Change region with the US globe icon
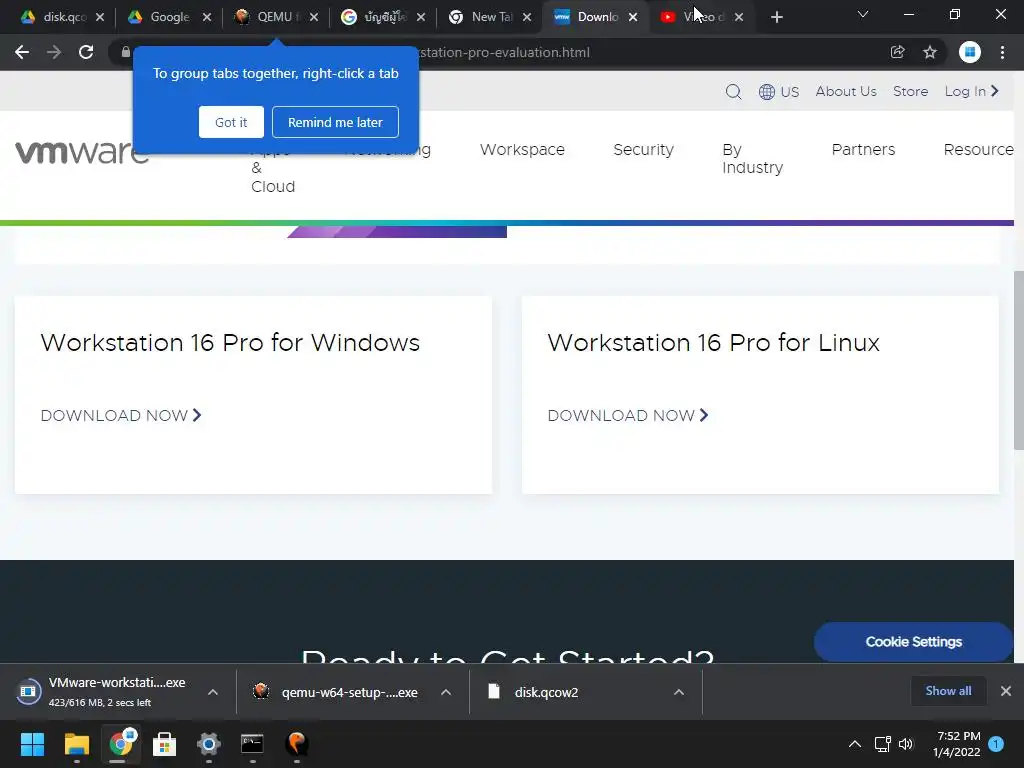 pos(778,91)
